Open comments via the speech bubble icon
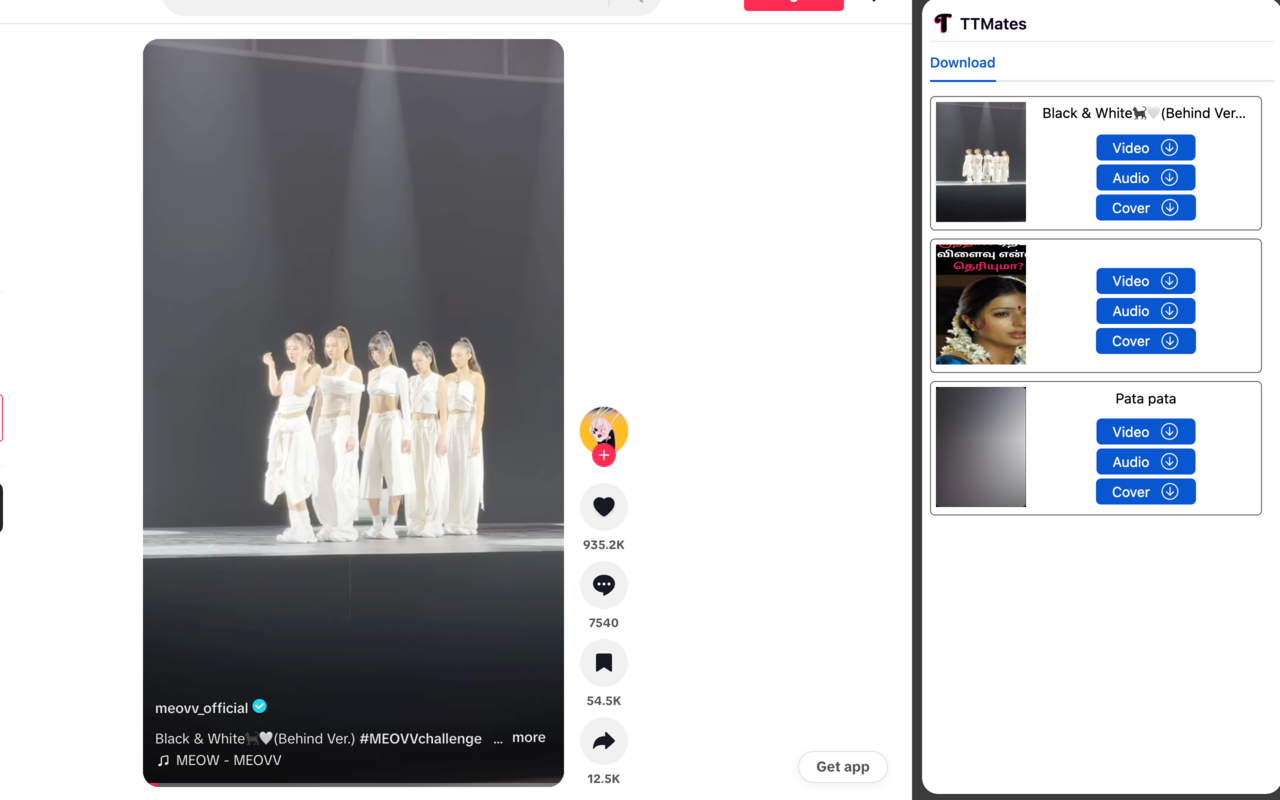 603,584
